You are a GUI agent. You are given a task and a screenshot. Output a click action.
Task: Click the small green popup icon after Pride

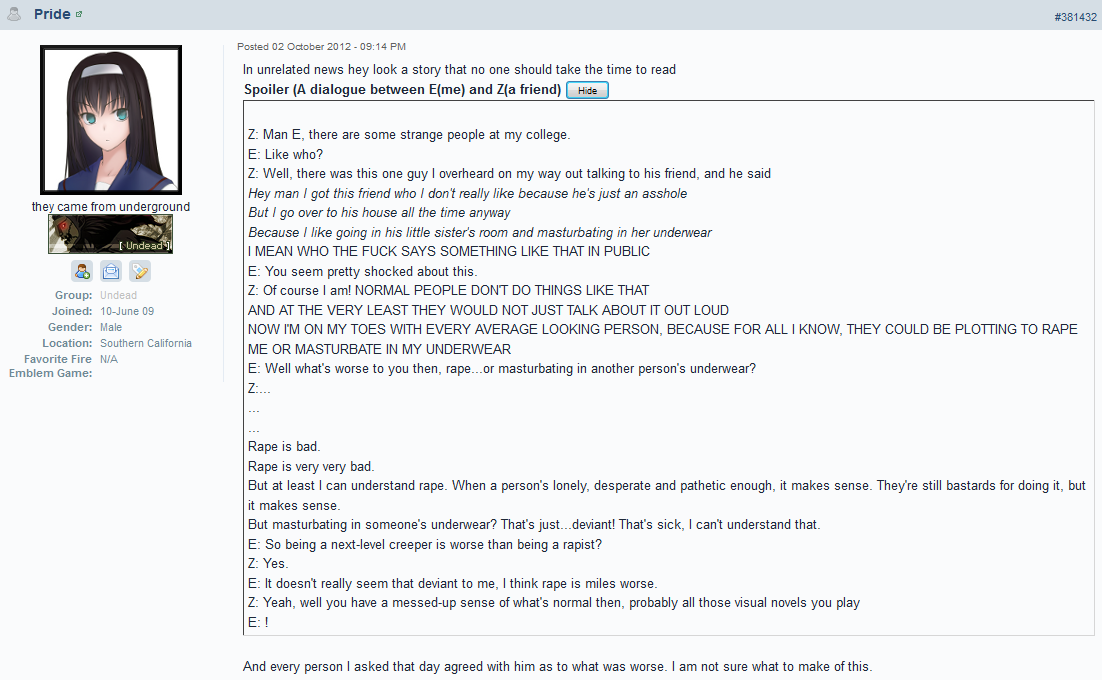coord(79,14)
